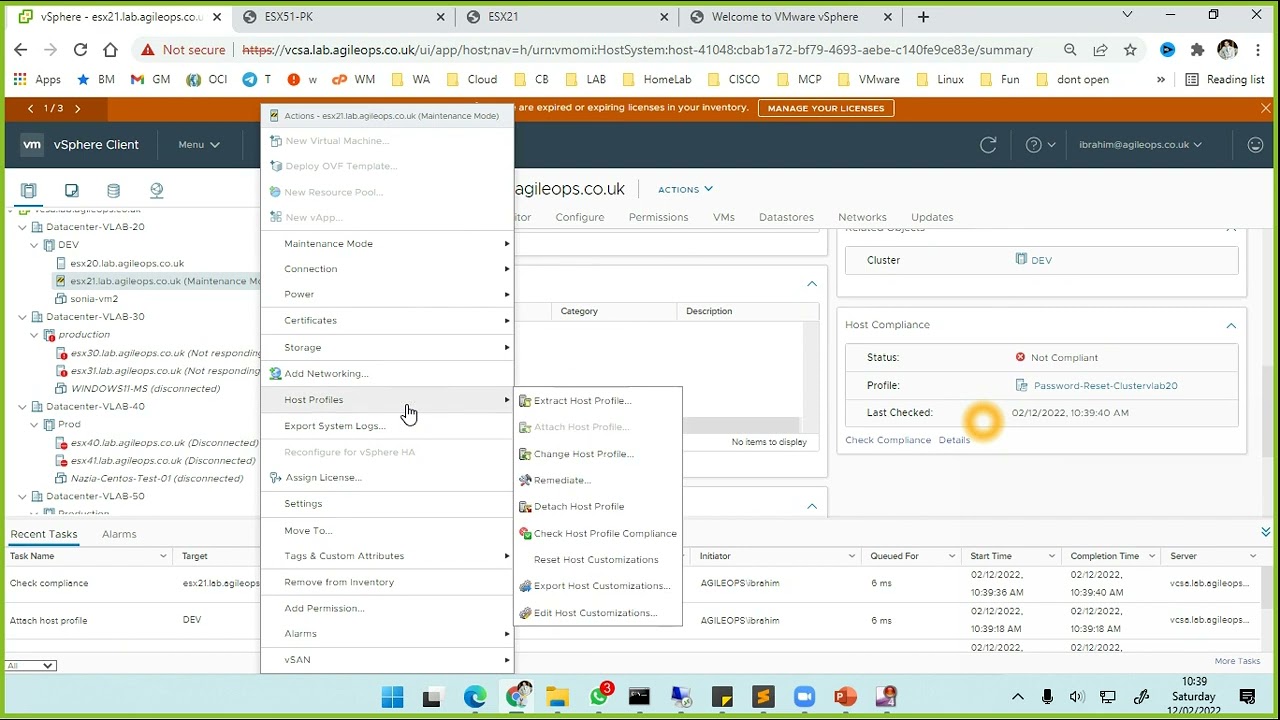Dismiss the license warning banner
This screenshot has width=1280, height=720.
click(1266, 108)
